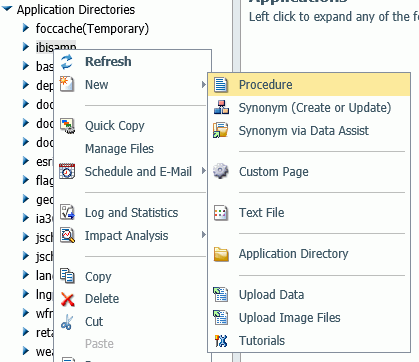This screenshot has width=419, height=362.
Task: Expand the foccache(Temporary) folder arrow
Action: click(x=26, y=28)
